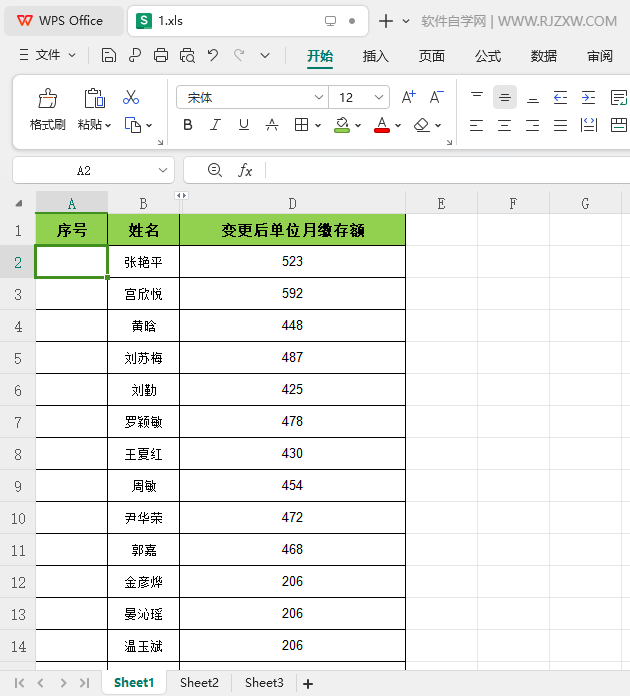
Task: Open the 宋体 font name dropdown
Action: click(x=318, y=97)
